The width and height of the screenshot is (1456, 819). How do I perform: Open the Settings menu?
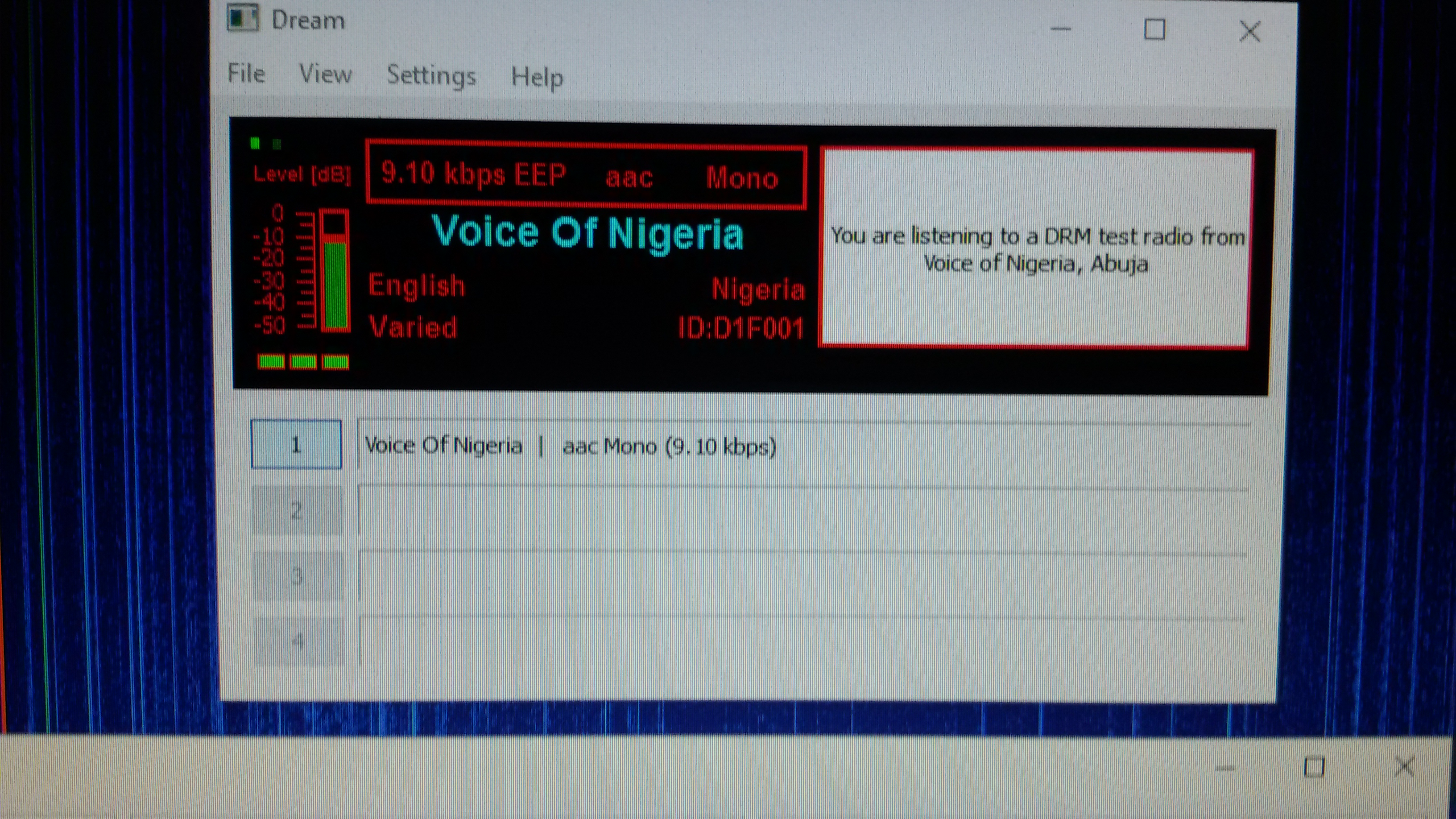coord(431,75)
